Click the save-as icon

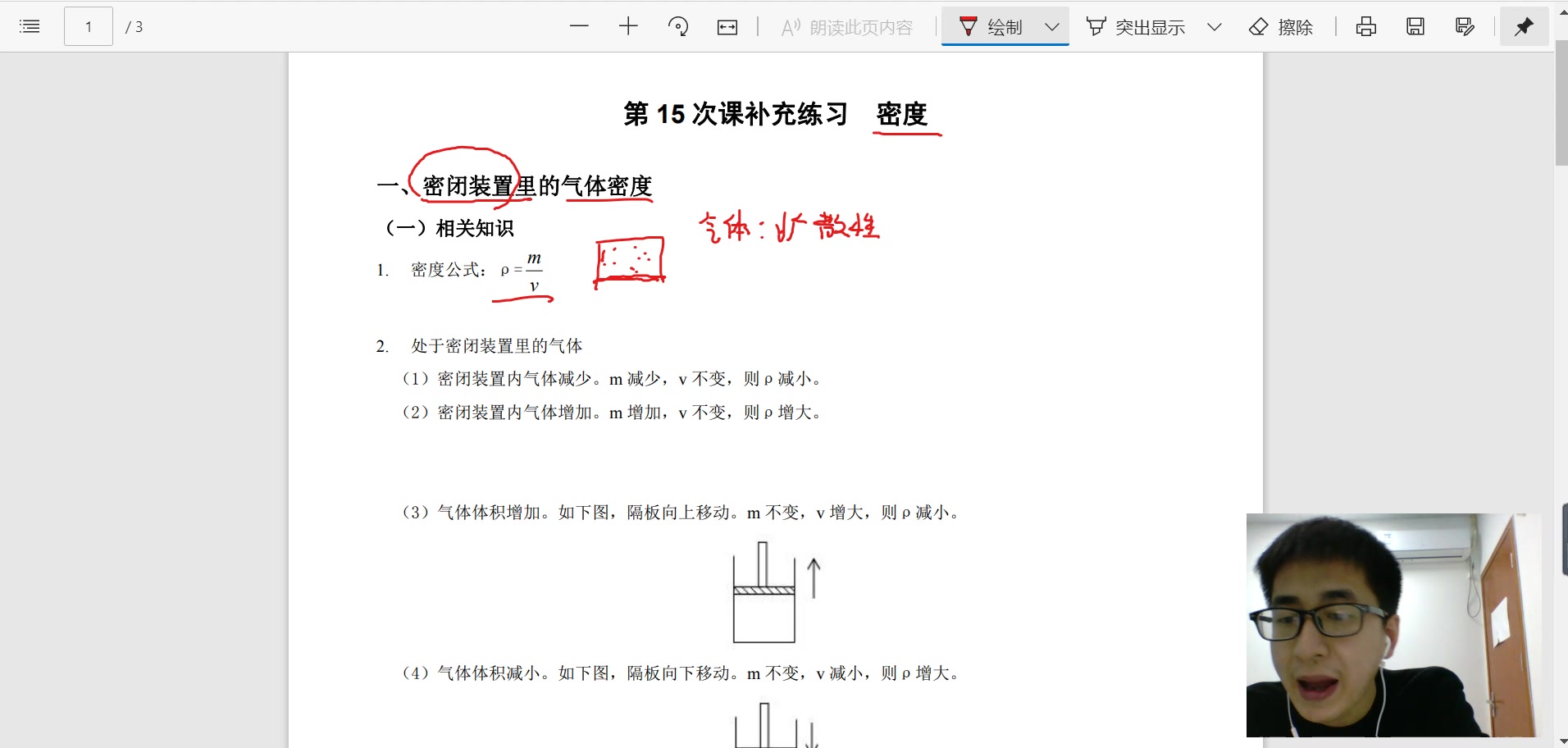pos(1465,26)
